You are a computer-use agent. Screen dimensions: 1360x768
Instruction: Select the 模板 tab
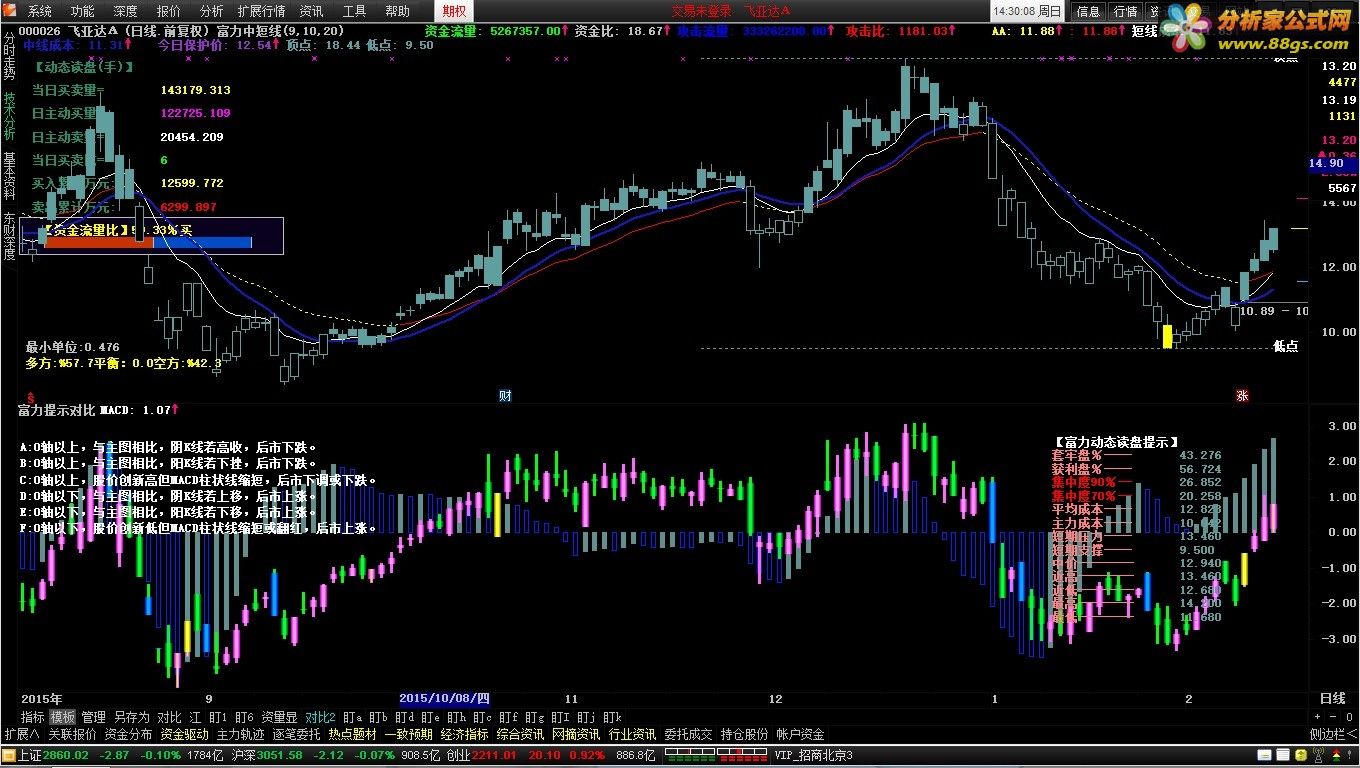63,717
